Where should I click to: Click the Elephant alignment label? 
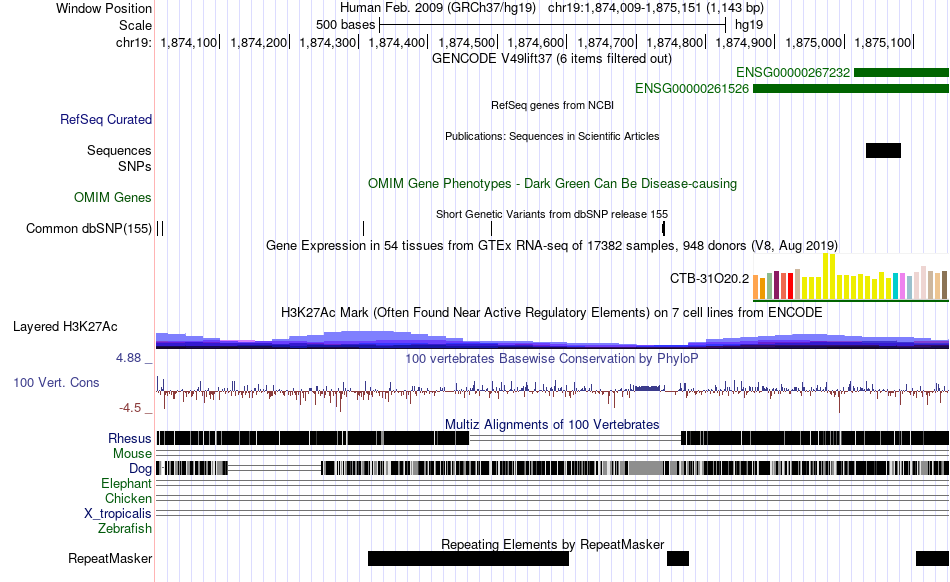(126, 483)
